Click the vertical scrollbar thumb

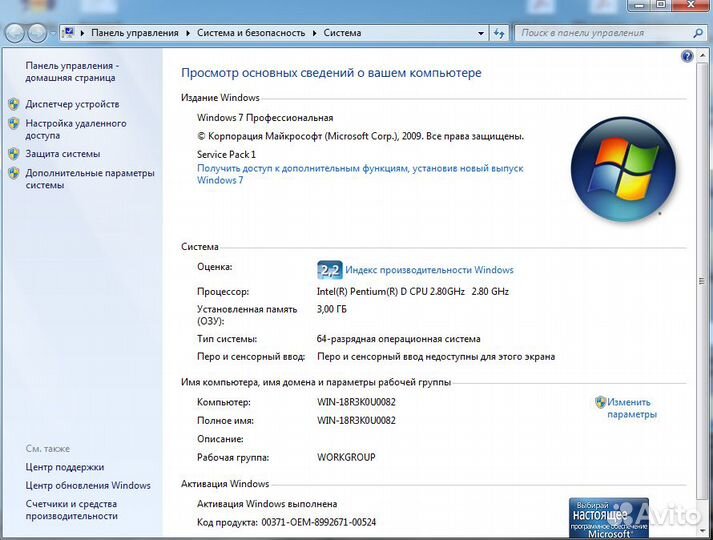[x=702, y=281]
